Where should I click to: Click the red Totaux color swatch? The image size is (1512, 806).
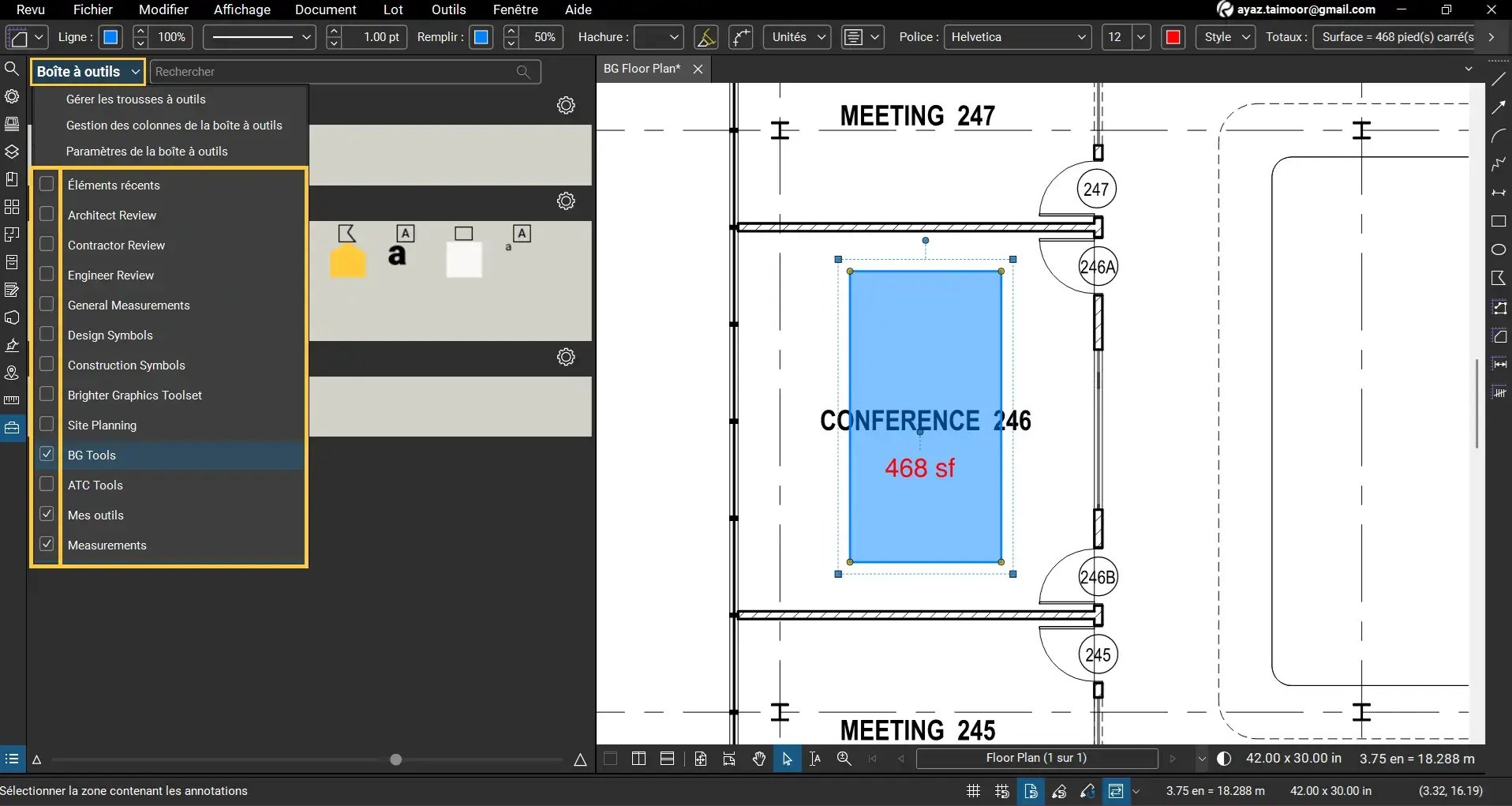(x=1173, y=37)
